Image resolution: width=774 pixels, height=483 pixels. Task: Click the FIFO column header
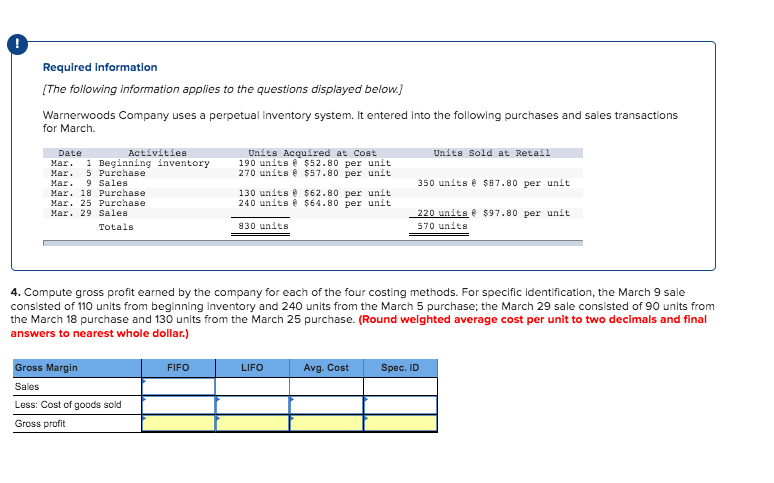click(x=178, y=368)
